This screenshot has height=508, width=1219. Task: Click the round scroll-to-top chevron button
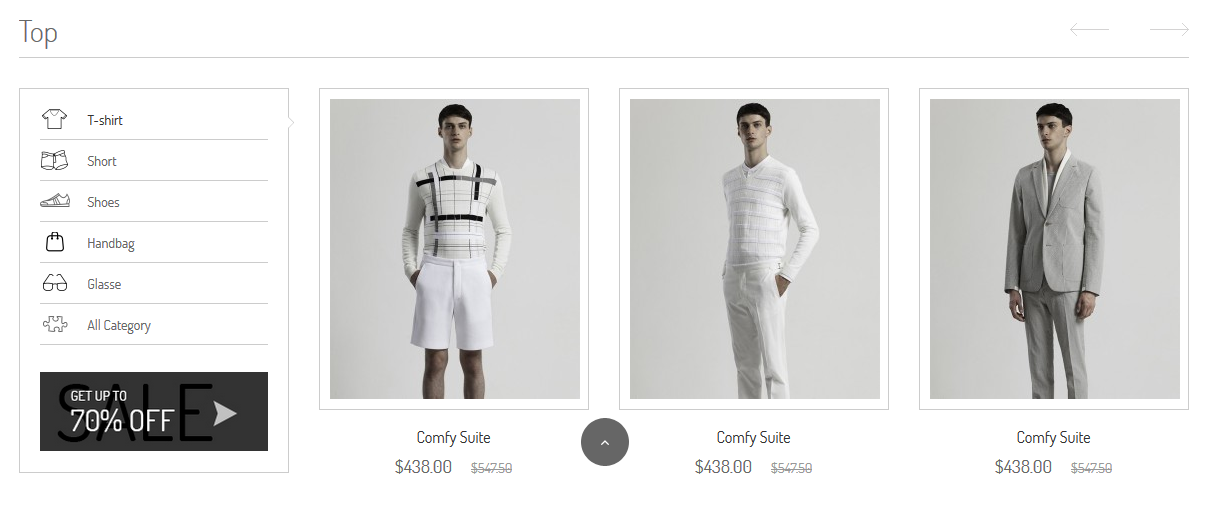[605, 442]
